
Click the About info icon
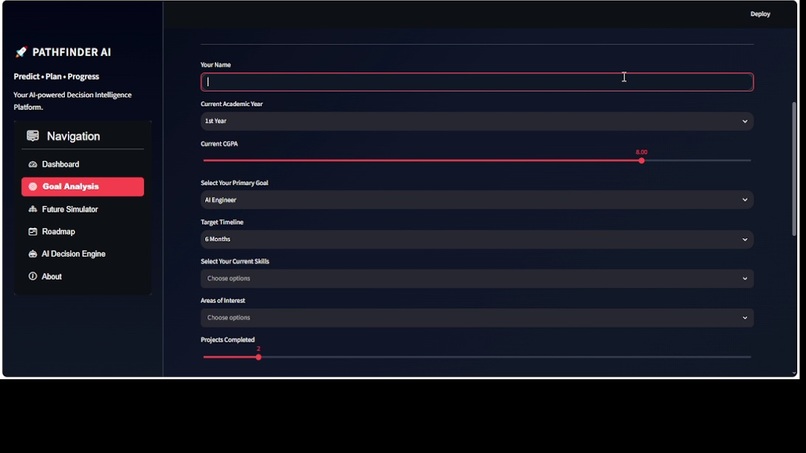tap(33, 276)
